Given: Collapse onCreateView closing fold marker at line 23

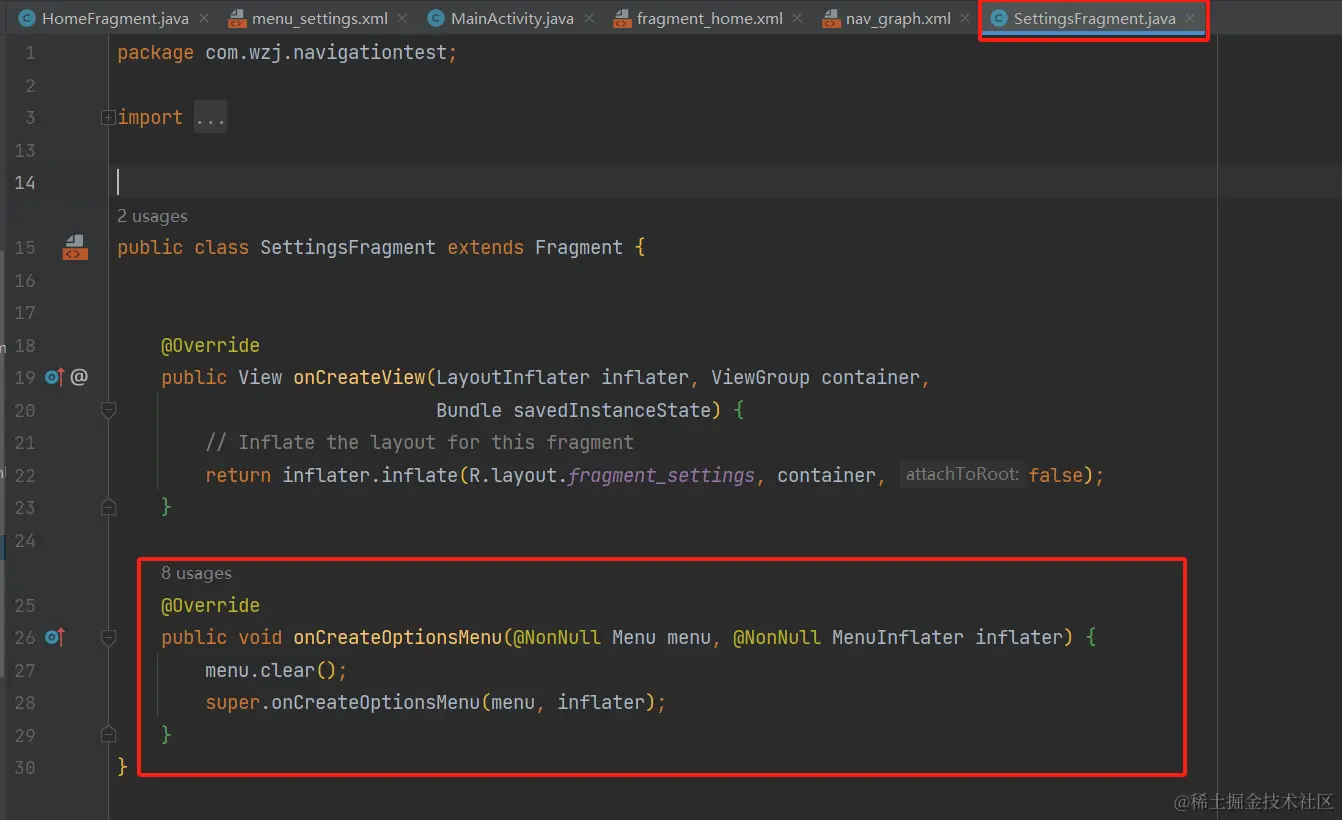Looking at the screenshot, I should (x=108, y=507).
